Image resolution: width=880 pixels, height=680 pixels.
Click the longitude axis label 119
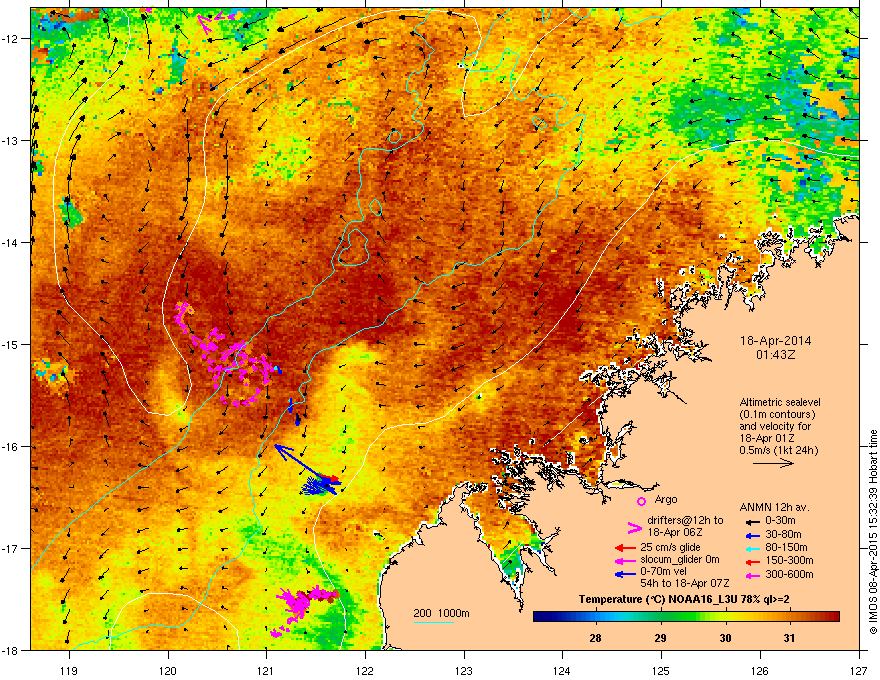click(x=69, y=670)
